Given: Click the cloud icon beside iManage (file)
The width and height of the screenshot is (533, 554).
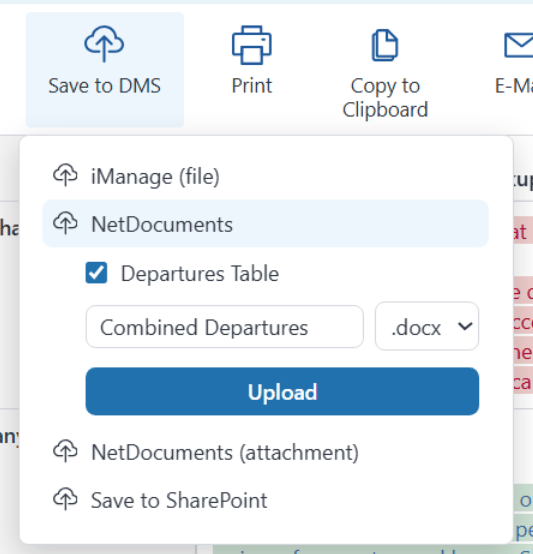Looking at the screenshot, I should [x=65, y=175].
